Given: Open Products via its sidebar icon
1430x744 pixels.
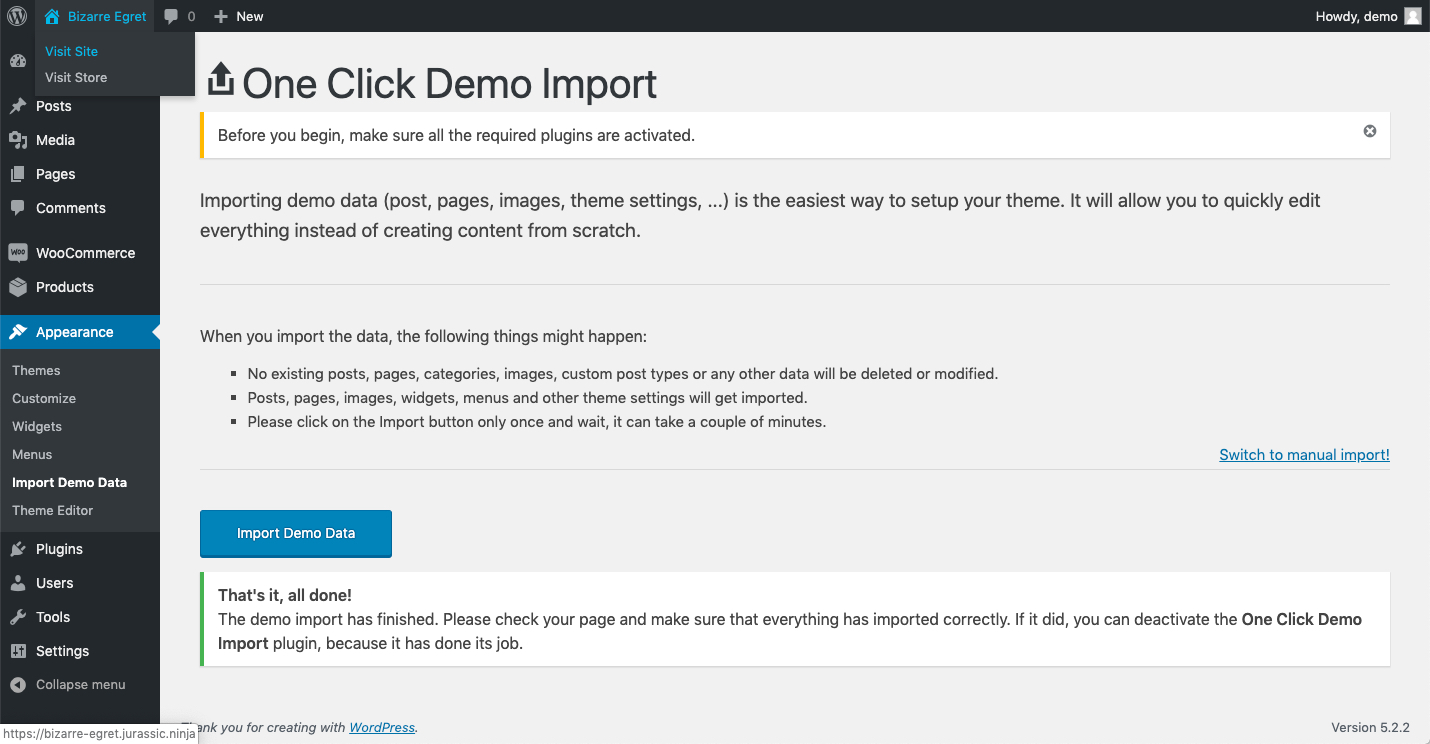Looking at the screenshot, I should click(17, 287).
